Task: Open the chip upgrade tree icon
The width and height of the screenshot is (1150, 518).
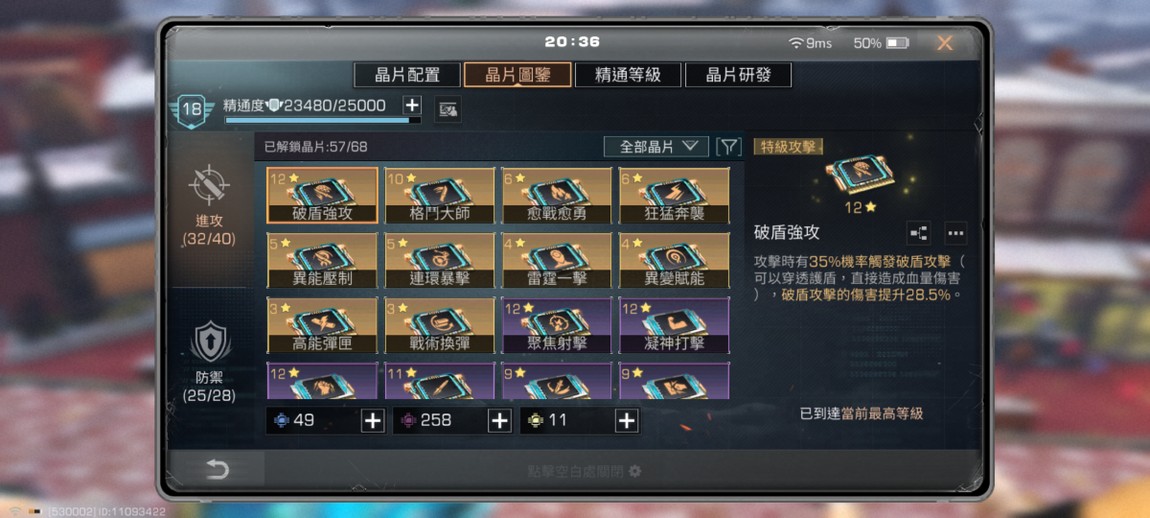Action: click(x=918, y=233)
